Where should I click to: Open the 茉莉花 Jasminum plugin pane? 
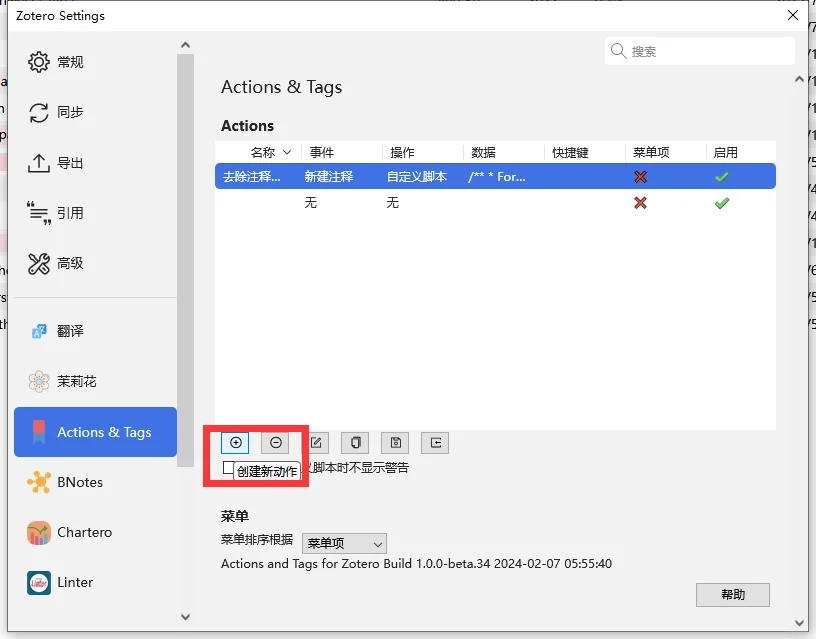[95, 381]
